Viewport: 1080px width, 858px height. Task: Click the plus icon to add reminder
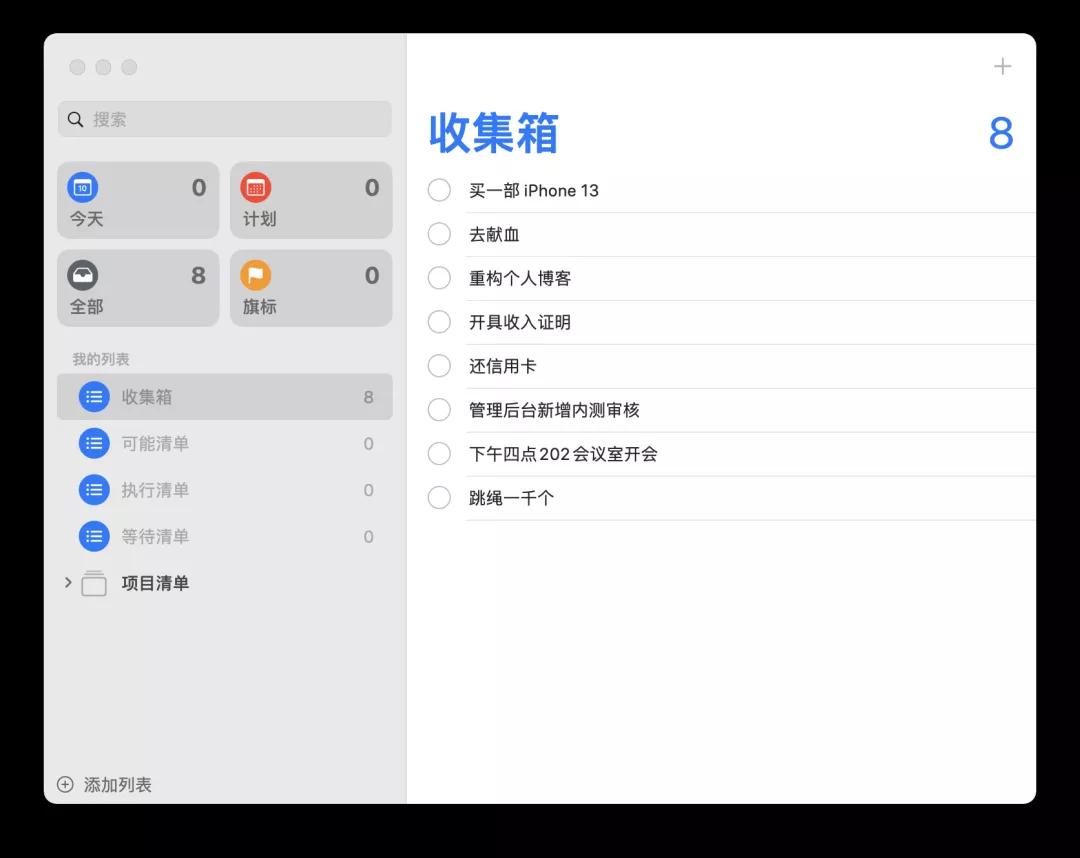(1002, 66)
